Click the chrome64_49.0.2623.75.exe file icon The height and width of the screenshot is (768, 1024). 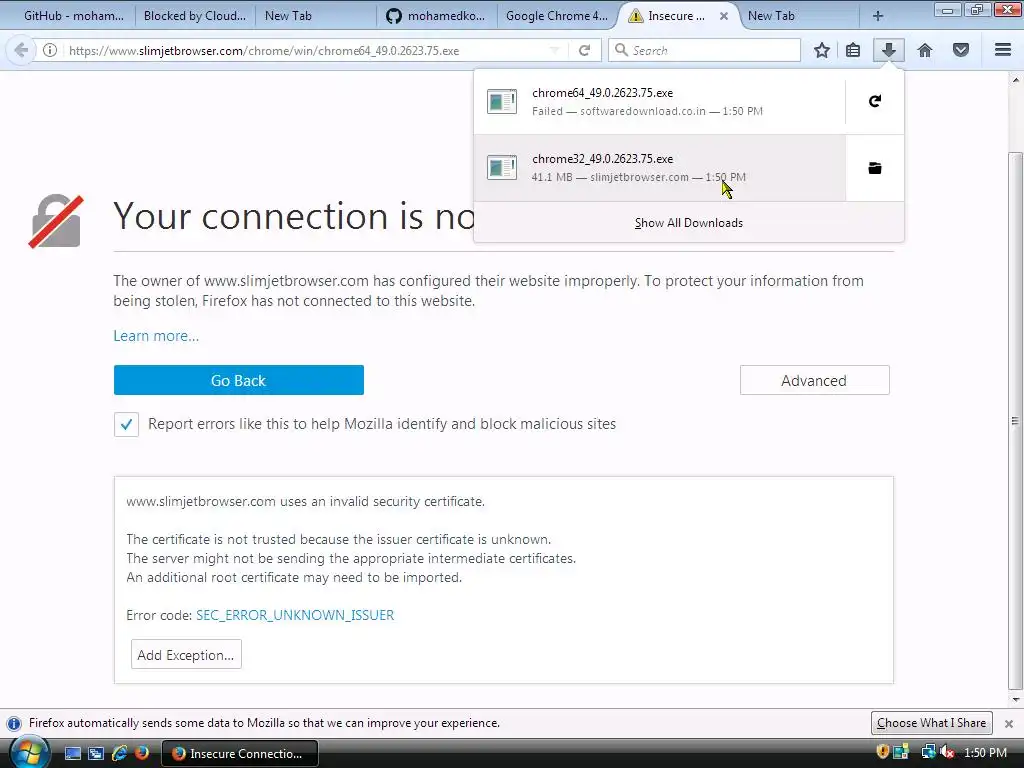point(502,101)
